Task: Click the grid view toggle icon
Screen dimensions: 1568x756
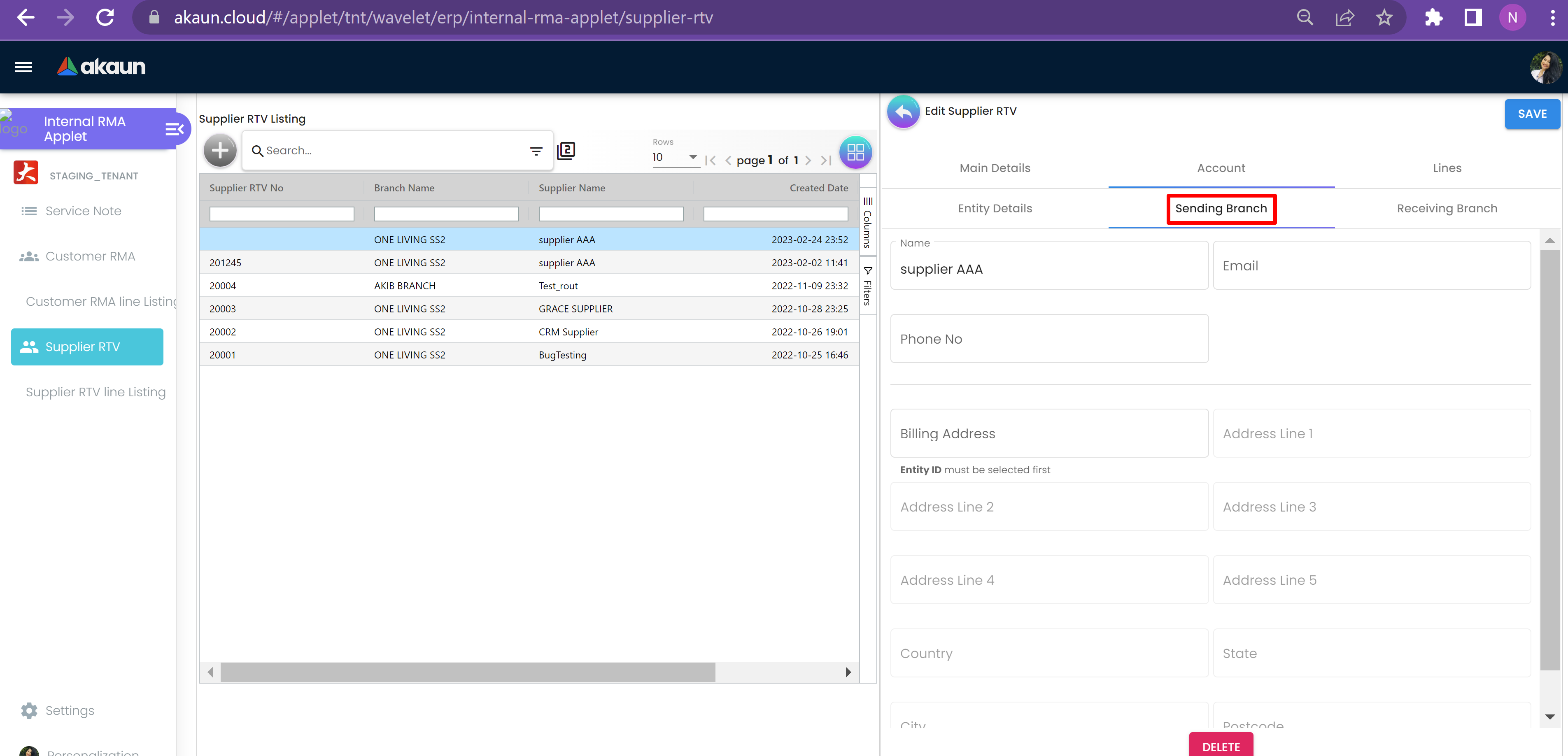Action: (x=855, y=152)
